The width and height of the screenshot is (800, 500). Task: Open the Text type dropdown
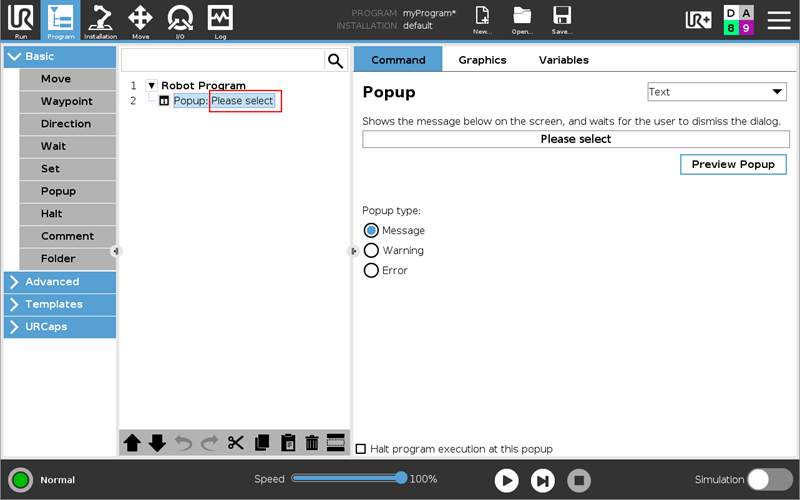click(x=716, y=92)
